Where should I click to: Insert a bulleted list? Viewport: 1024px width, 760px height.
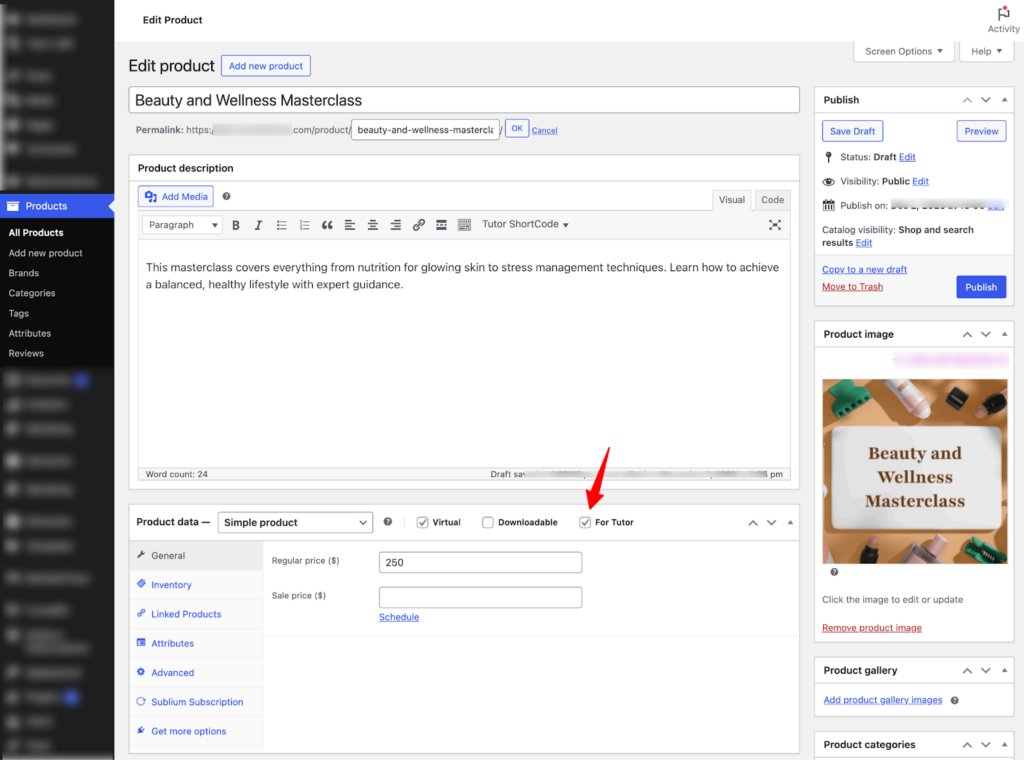(x=282, y=225)
